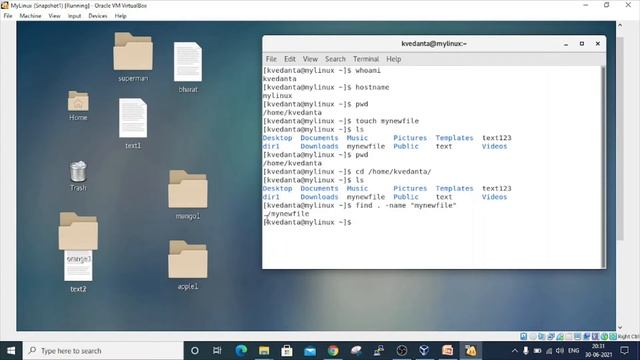Image resolution: width=640 pixels, height=360 pixels.
Task: Select the orange1 folder icon
Action: (x=78, y=231)
